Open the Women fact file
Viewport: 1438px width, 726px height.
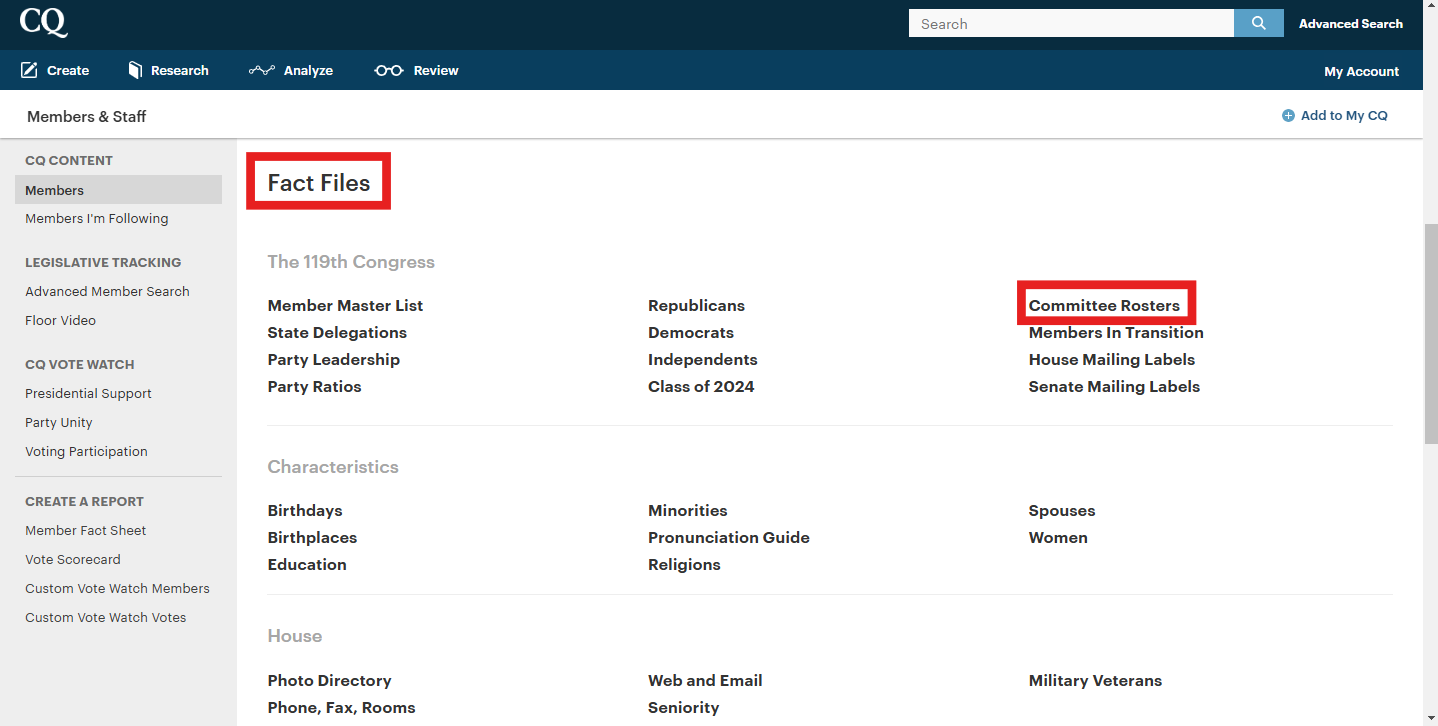coord(1058,537)
